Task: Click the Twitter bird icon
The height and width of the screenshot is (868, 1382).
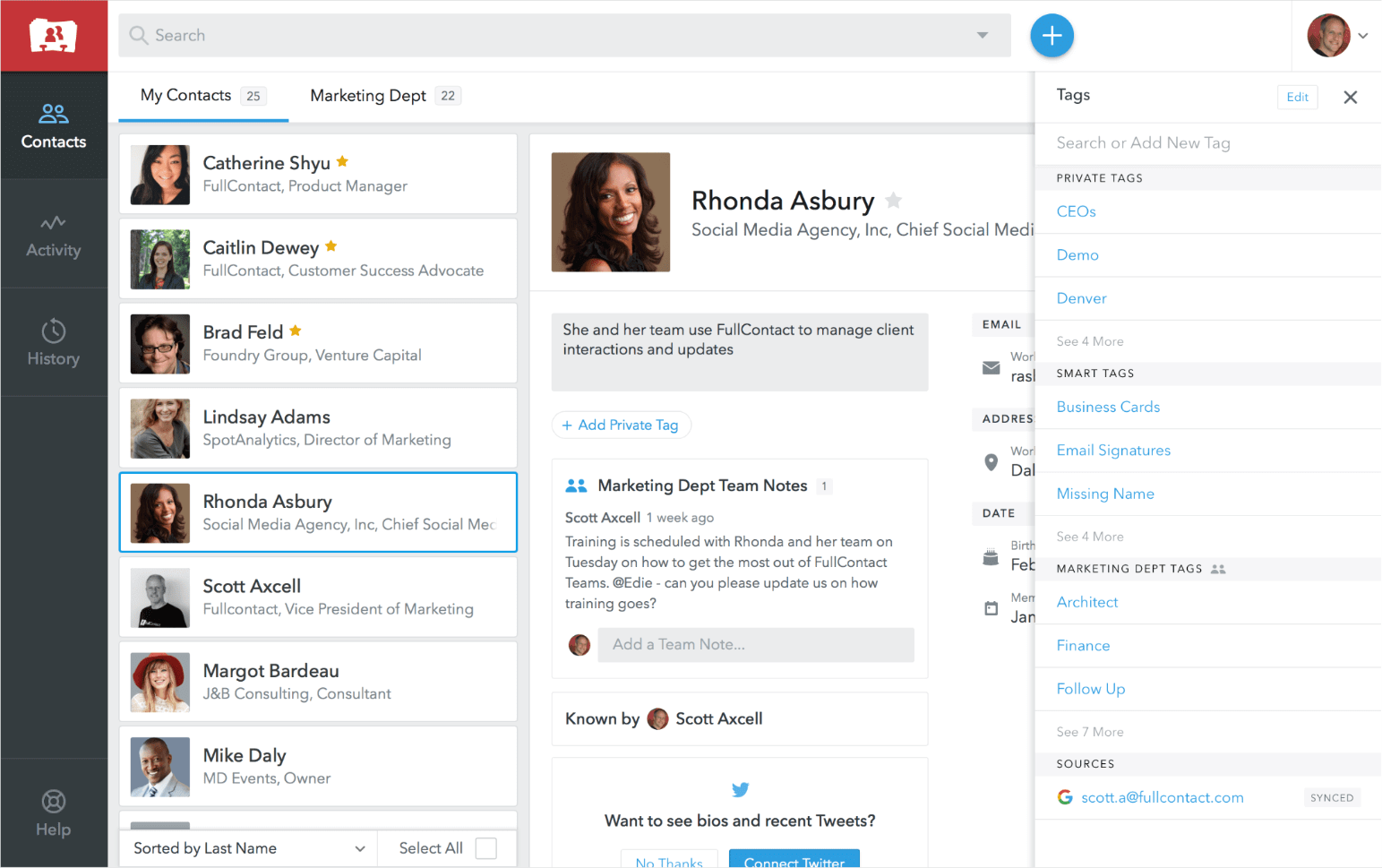Action: (740, 789)
